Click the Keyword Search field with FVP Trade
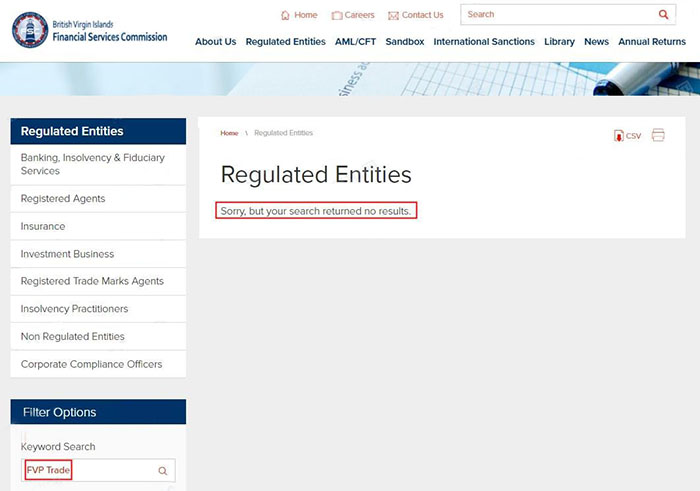This screenshot has height=491, width=700. 90,471
